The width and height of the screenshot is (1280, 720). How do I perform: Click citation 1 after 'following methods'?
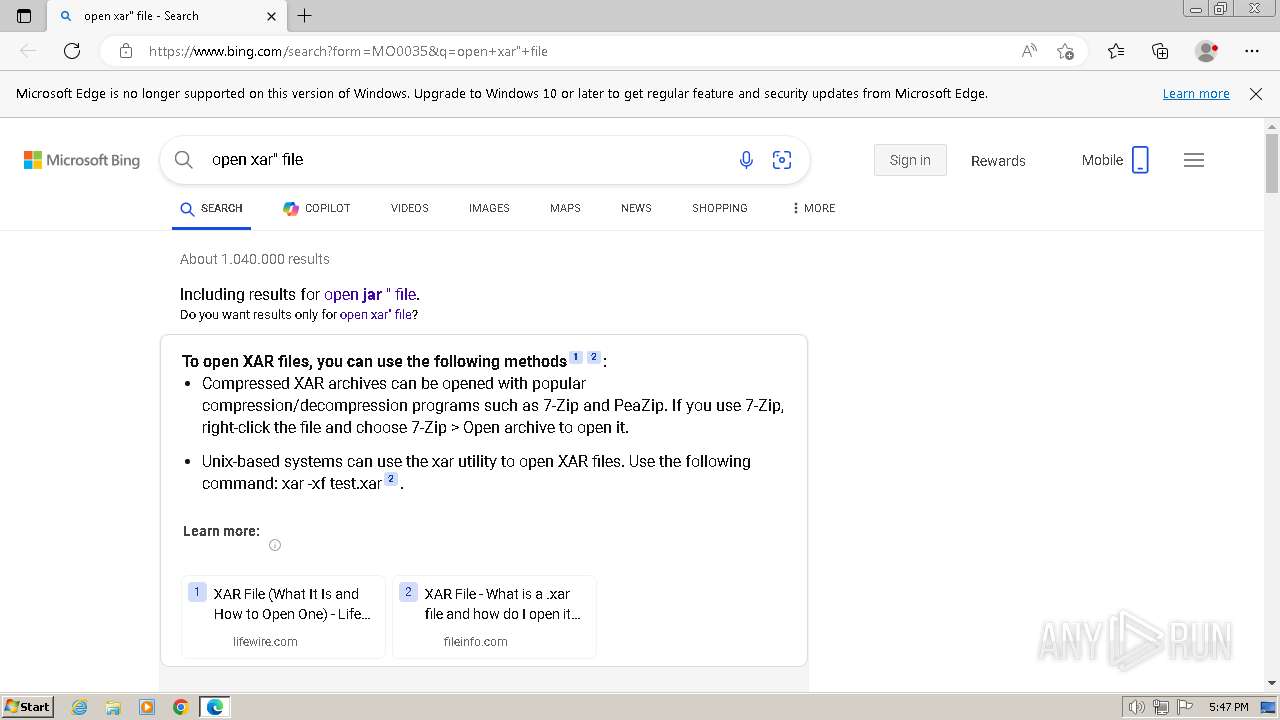pos(576,357)
